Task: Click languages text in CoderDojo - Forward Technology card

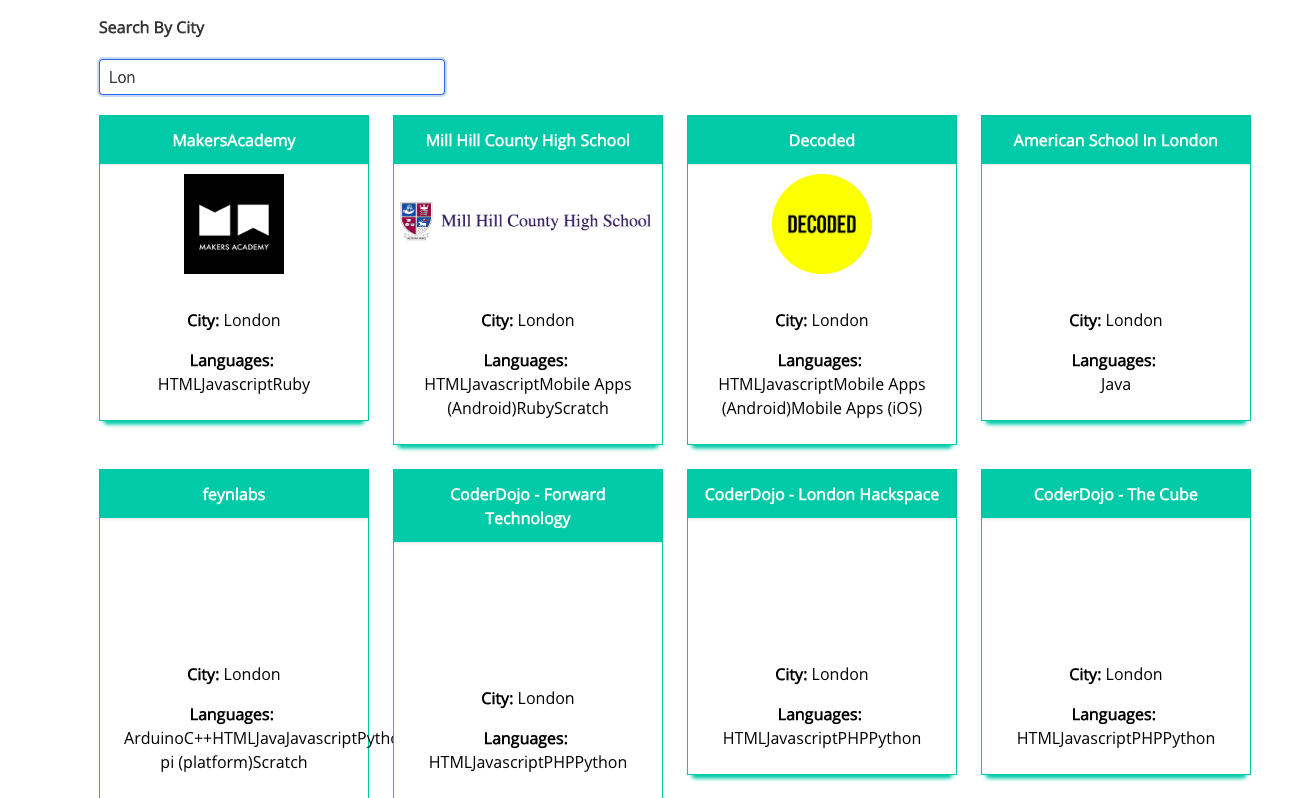Action: click(x=528, y=762)
